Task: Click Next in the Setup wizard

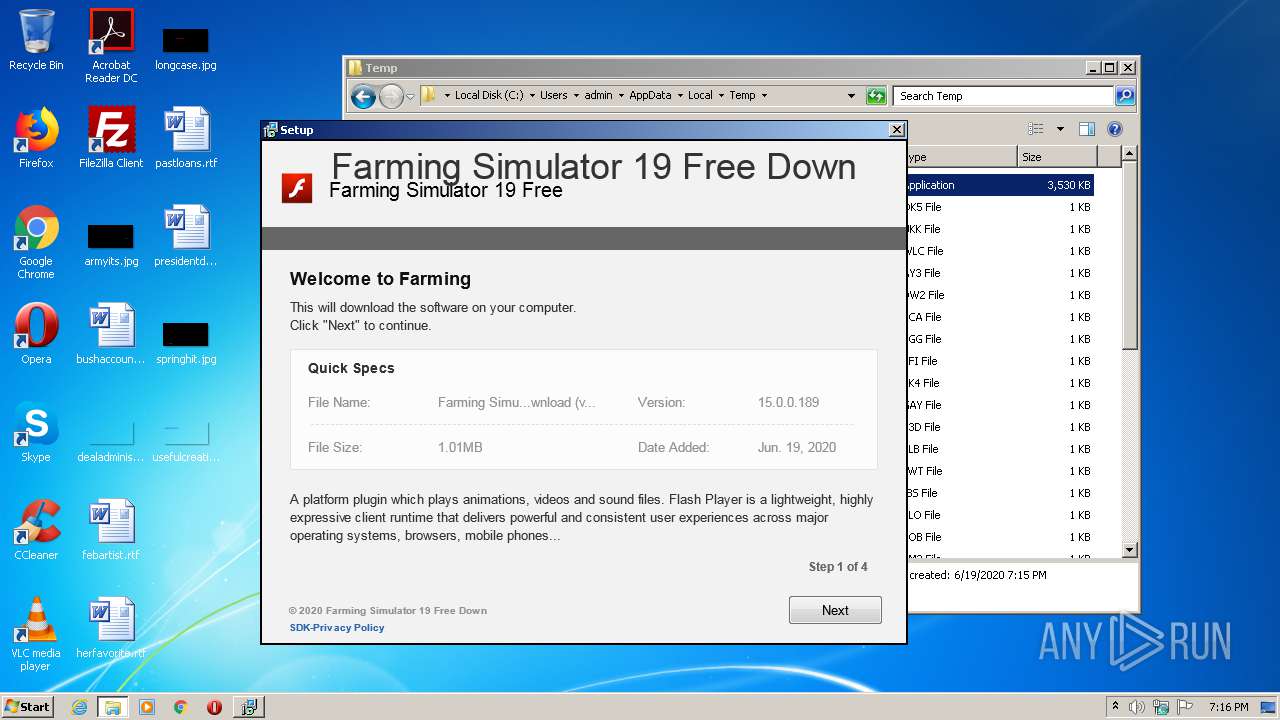Action: (835, 610)
